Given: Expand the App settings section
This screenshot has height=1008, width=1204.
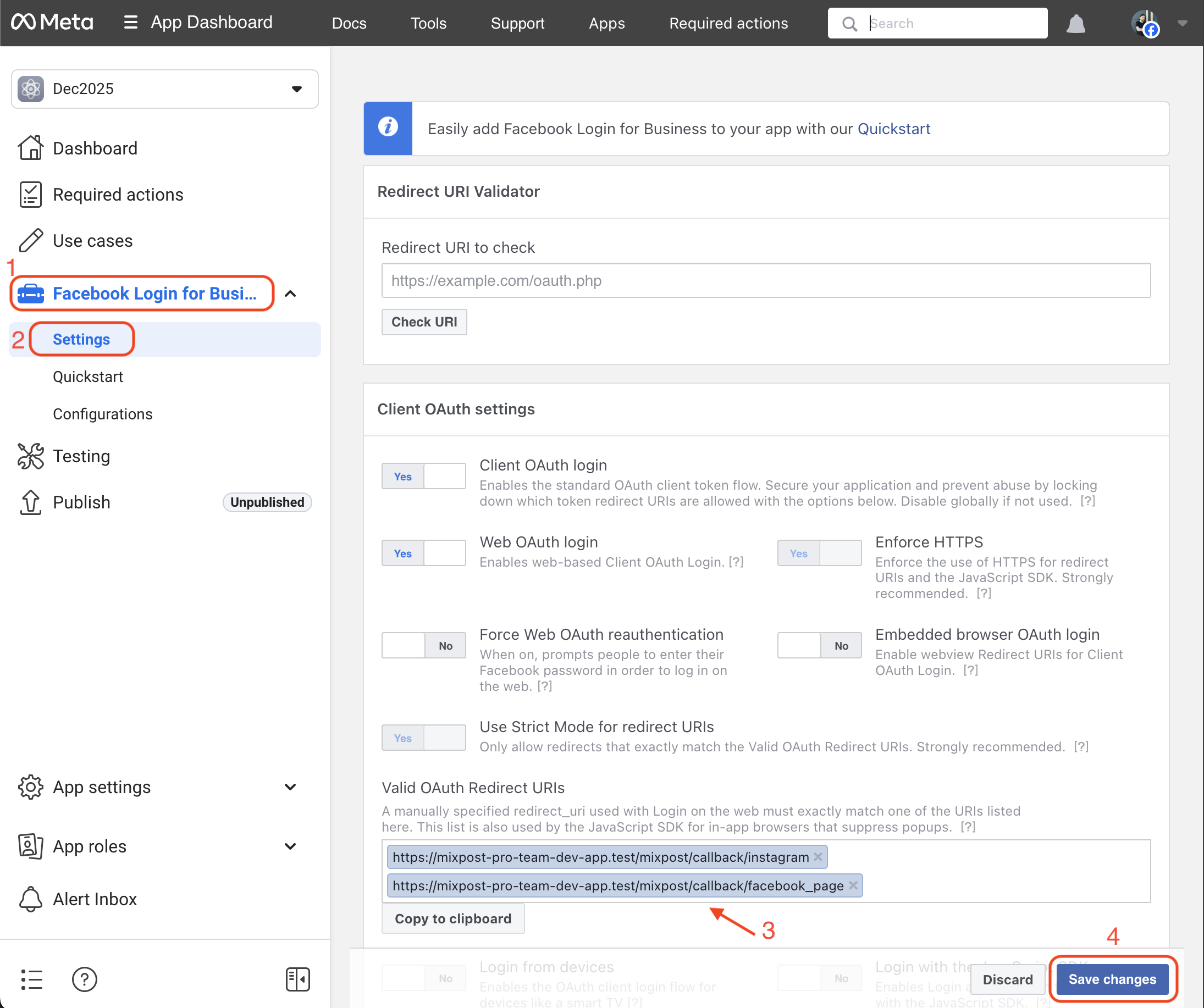Looking at the screenshot, I should click(290, 787).
